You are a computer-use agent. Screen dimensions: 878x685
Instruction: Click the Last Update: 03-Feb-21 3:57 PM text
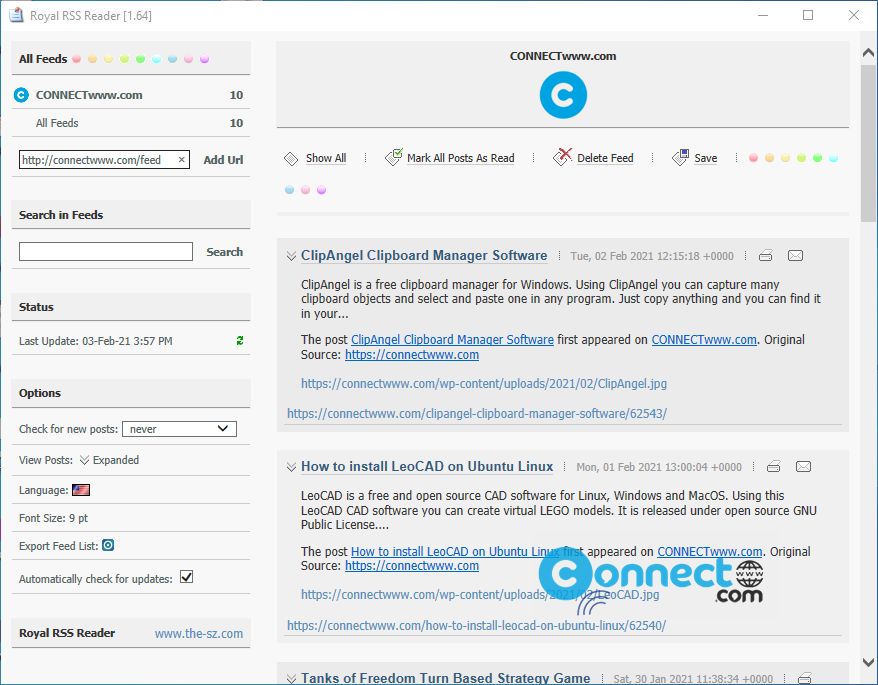(96, 341)
